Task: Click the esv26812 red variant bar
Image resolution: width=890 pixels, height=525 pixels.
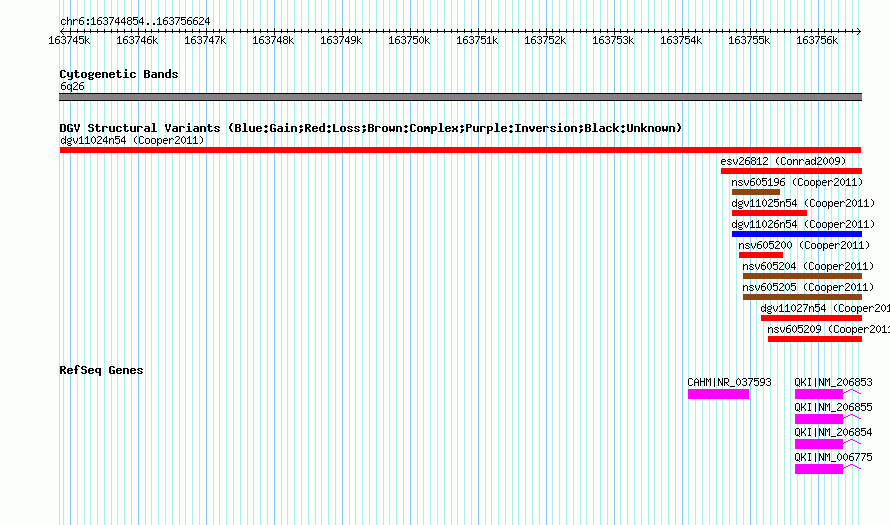Action: [x=791, y=171]
